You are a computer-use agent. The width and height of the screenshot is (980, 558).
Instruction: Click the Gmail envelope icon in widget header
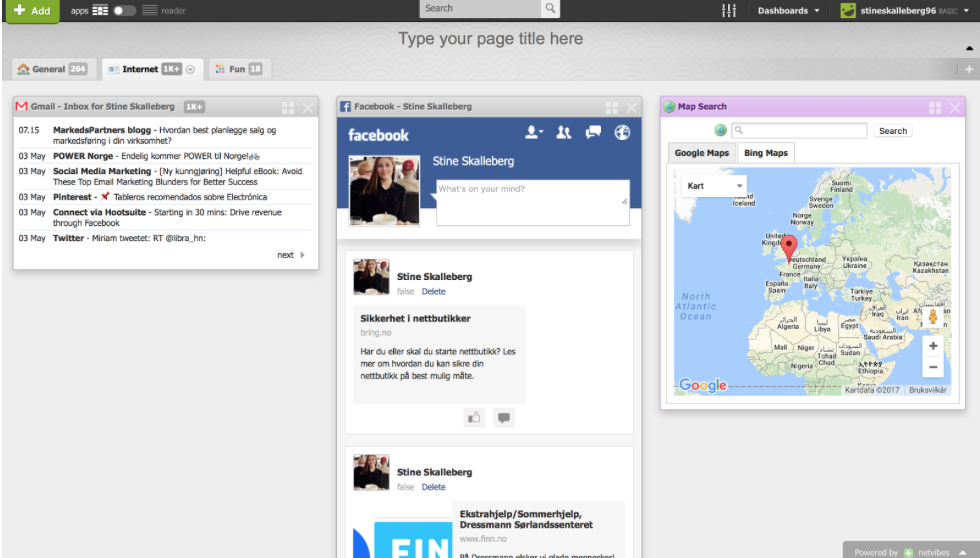tap(21, 106)
